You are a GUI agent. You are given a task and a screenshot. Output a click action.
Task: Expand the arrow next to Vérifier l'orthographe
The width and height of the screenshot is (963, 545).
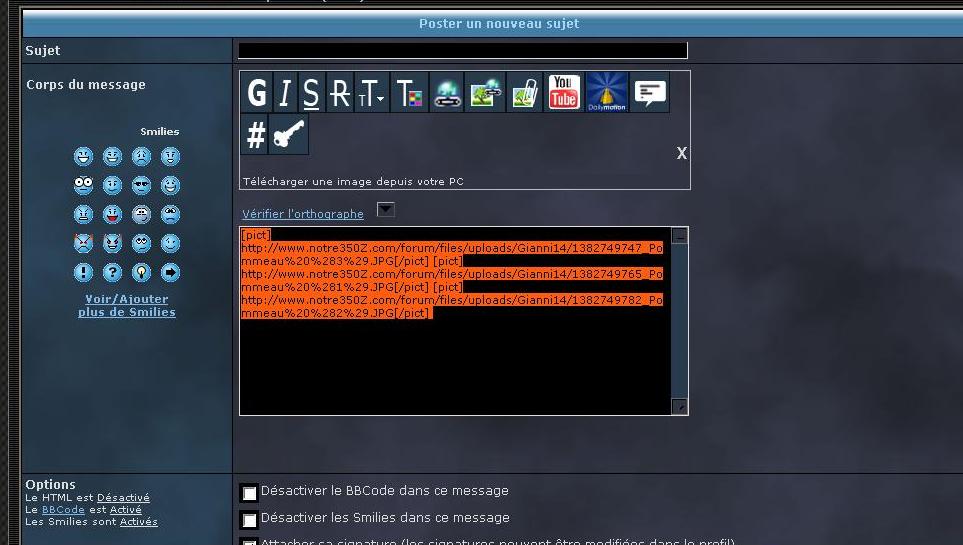pos(385,209)
